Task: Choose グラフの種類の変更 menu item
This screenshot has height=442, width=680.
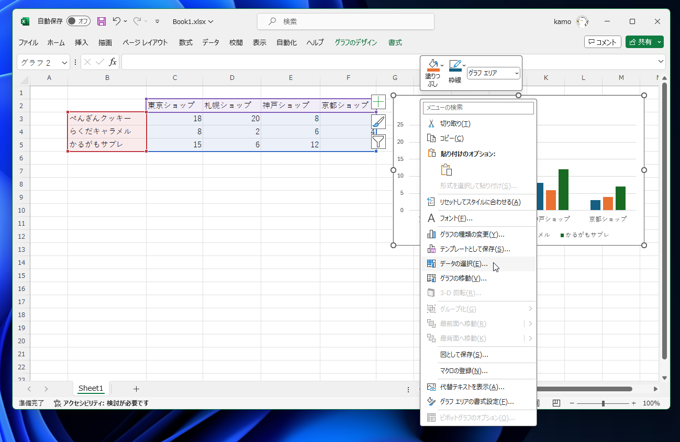Action: pyautogui.click(x=478, y=234)
